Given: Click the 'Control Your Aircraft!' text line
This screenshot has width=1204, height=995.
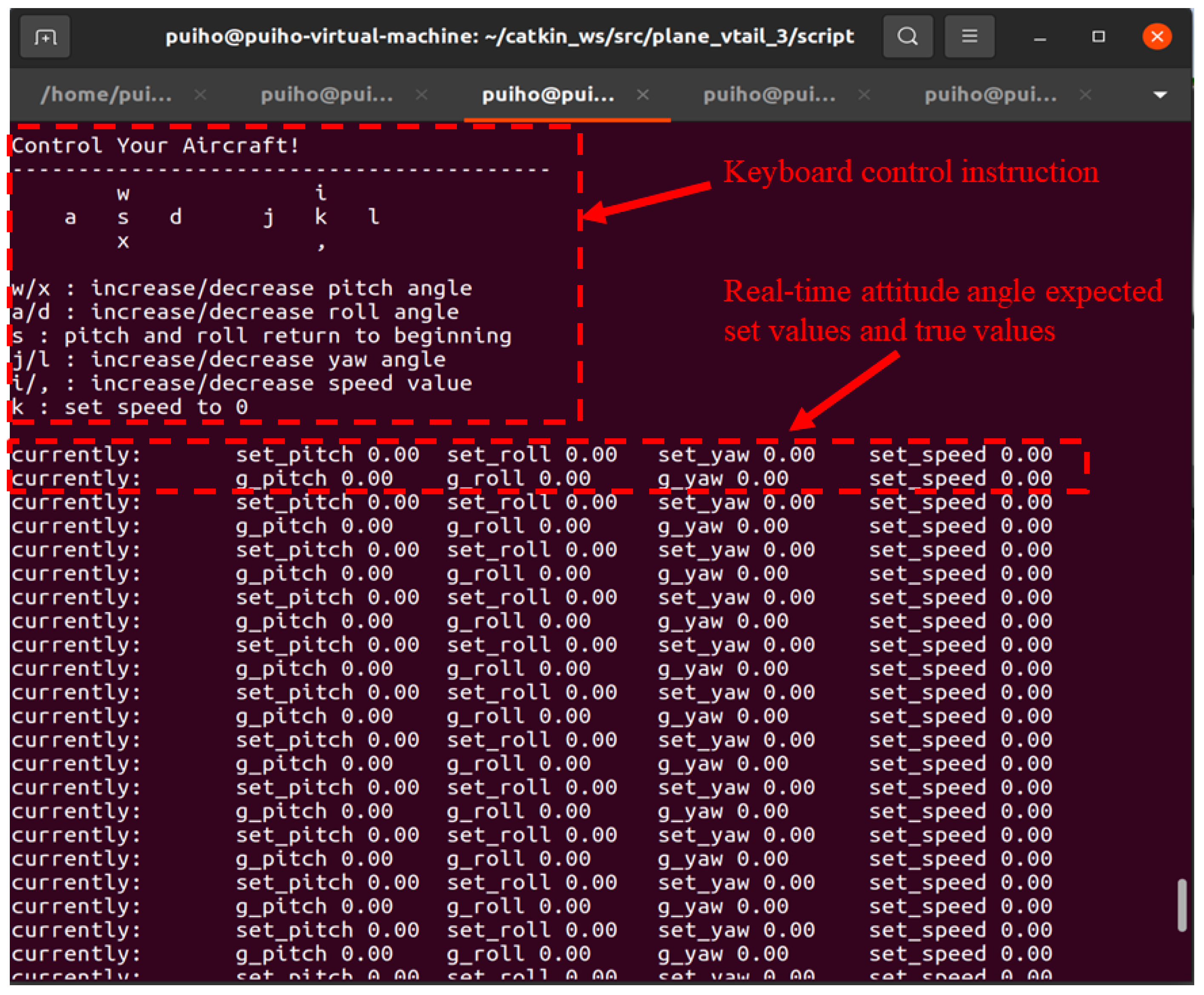Looking at the screenshot, I should [155, 146].
